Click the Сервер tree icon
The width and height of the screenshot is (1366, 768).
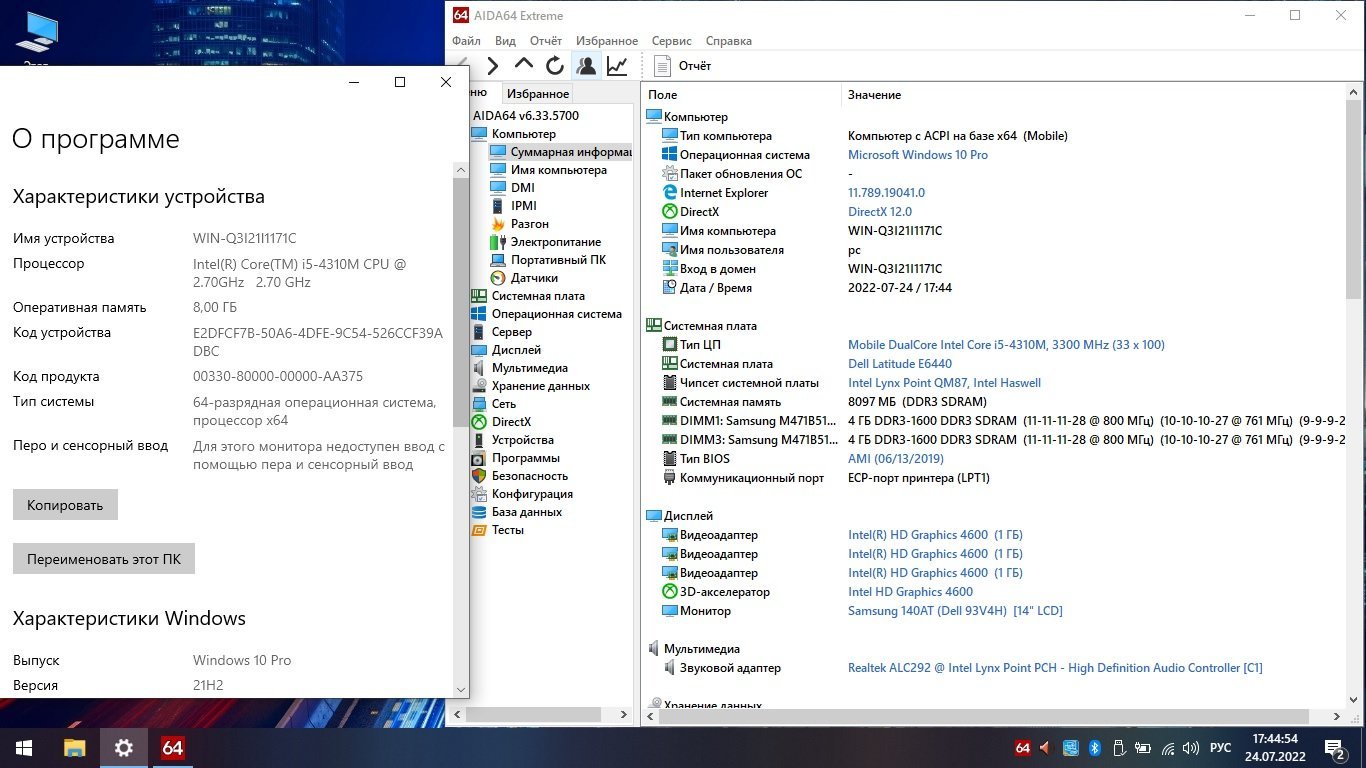pos(479,332)
